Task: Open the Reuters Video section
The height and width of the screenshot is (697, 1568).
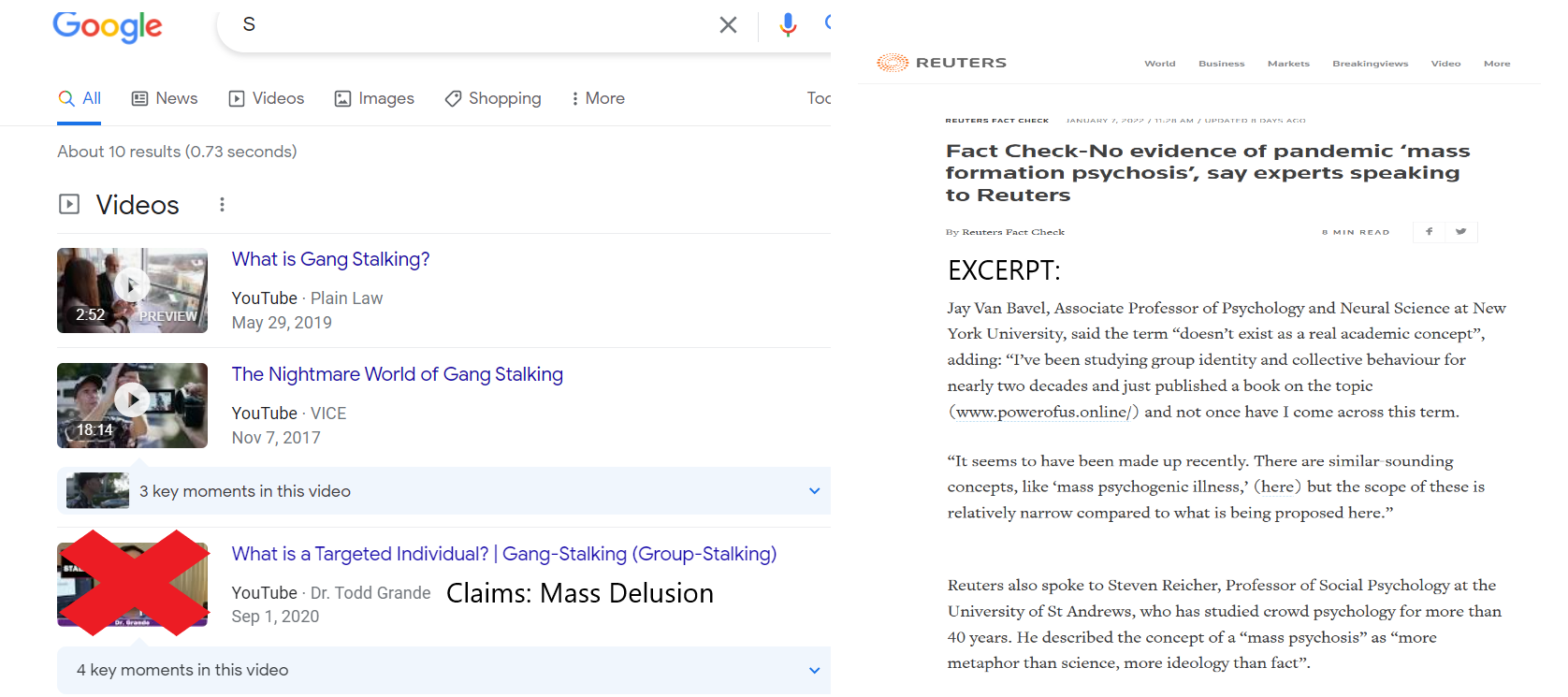Action: point(1445,64)
